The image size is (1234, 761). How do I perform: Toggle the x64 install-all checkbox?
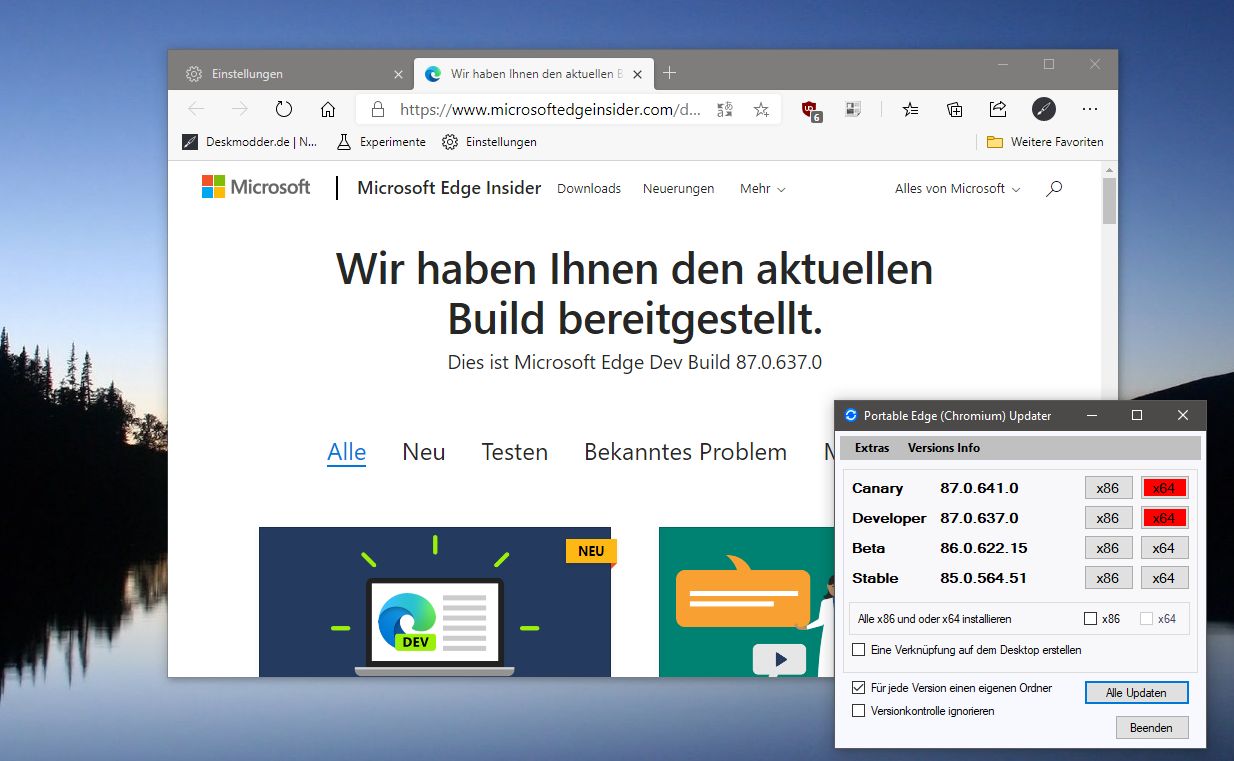point(1147,619)
